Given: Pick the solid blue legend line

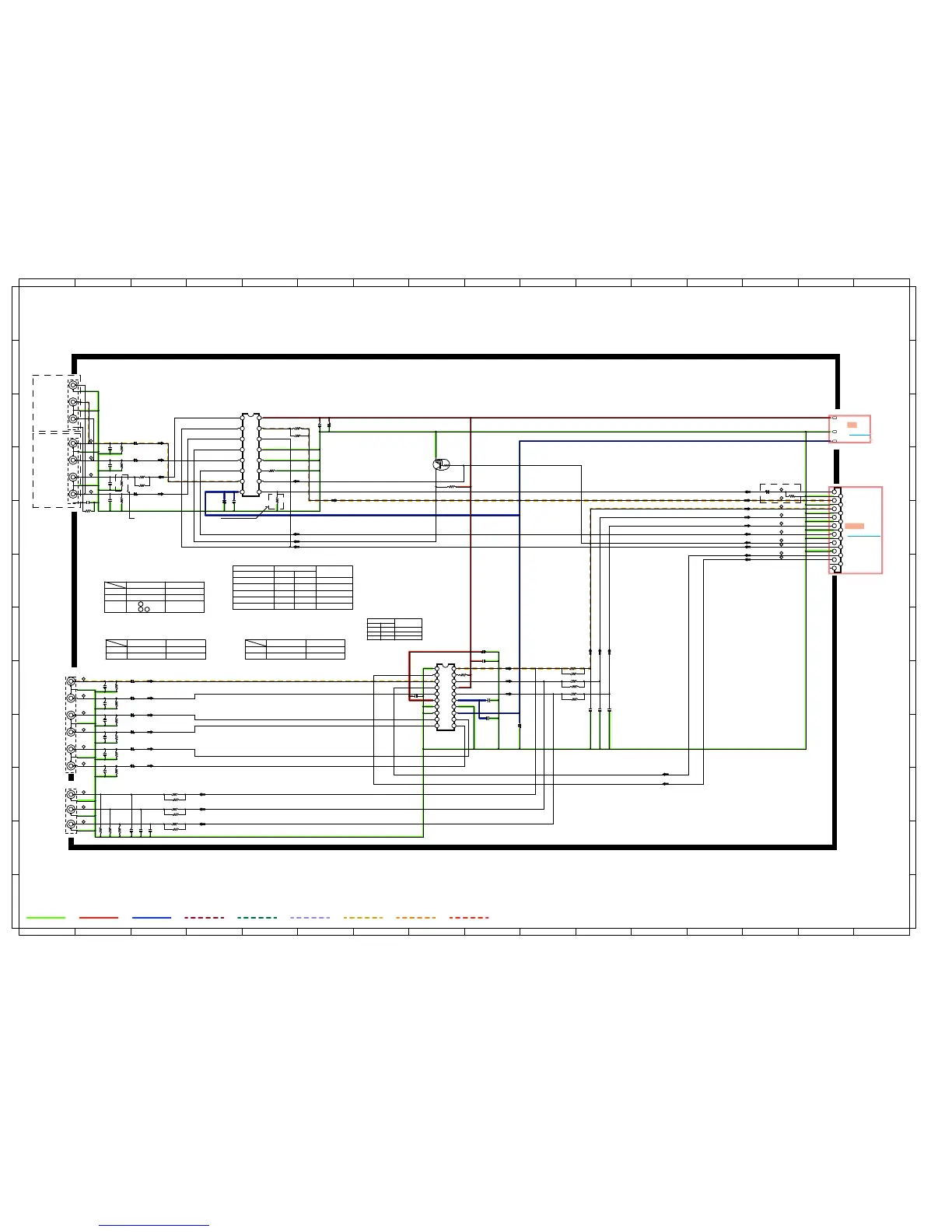Looking at the screenshot, I should click(x=152, y=918).
